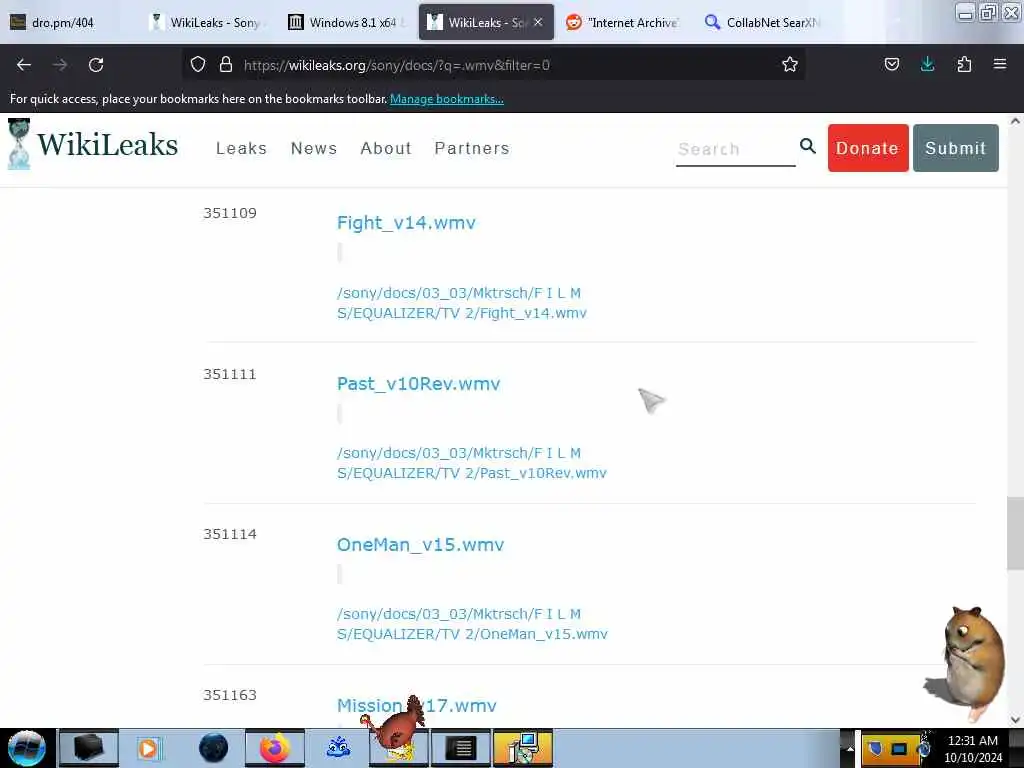This screenshot has height=768, width=1024.
Task: Open the News navigation item
Action: (314, 148)
